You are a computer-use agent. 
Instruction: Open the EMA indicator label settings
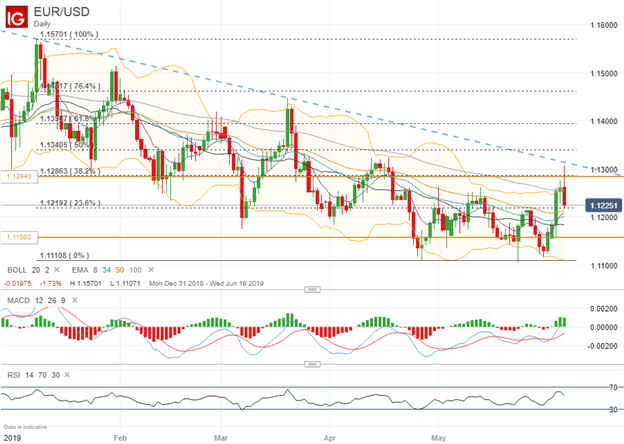click(x=80, y=270)
